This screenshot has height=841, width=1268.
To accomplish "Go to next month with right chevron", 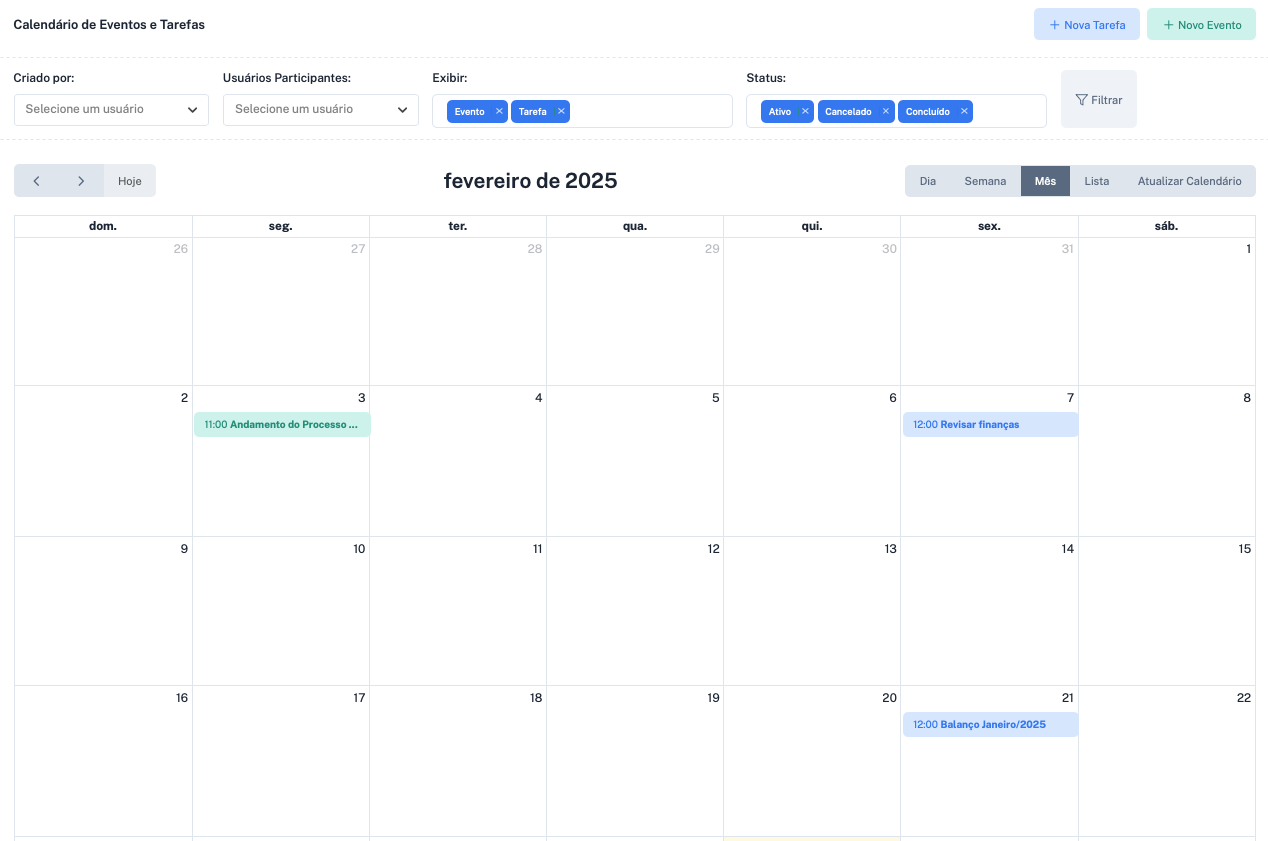I will click(81, 181).
